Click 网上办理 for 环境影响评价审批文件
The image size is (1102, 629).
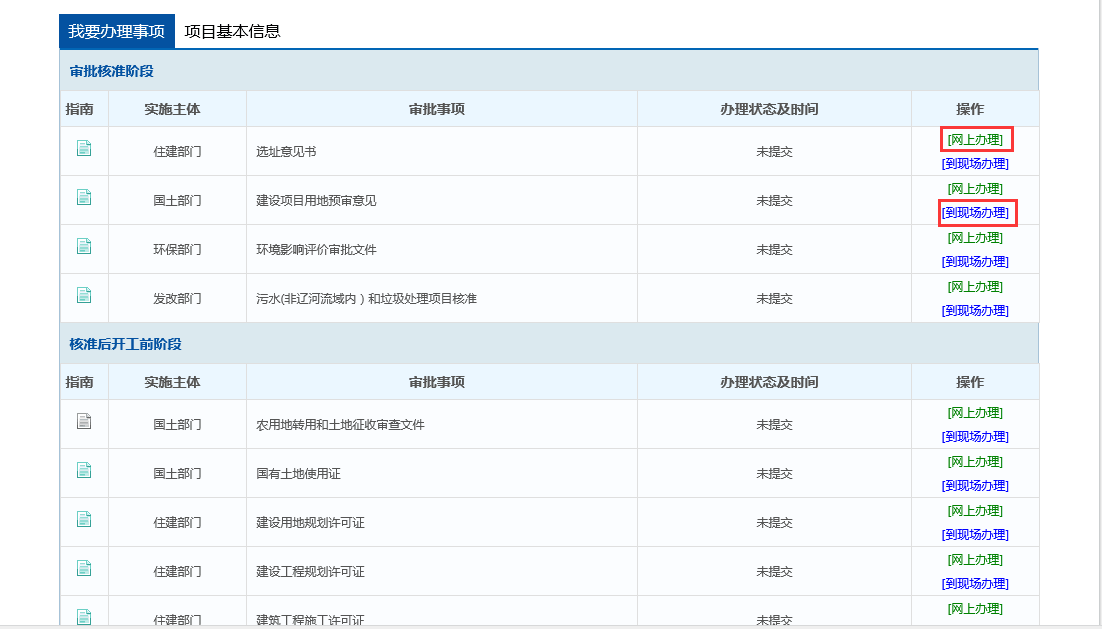click(975, 238)
